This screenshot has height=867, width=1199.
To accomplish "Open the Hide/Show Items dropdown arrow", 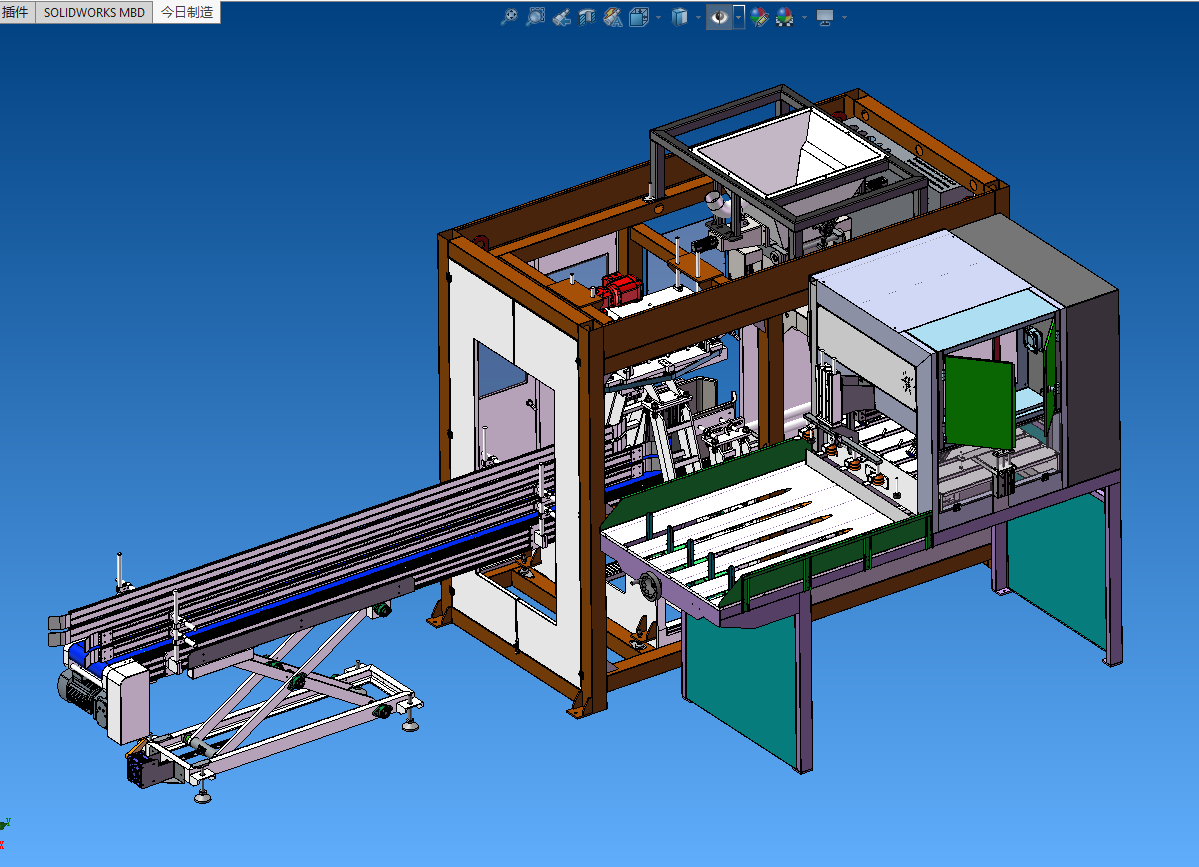I will click(x=739, y=17).
